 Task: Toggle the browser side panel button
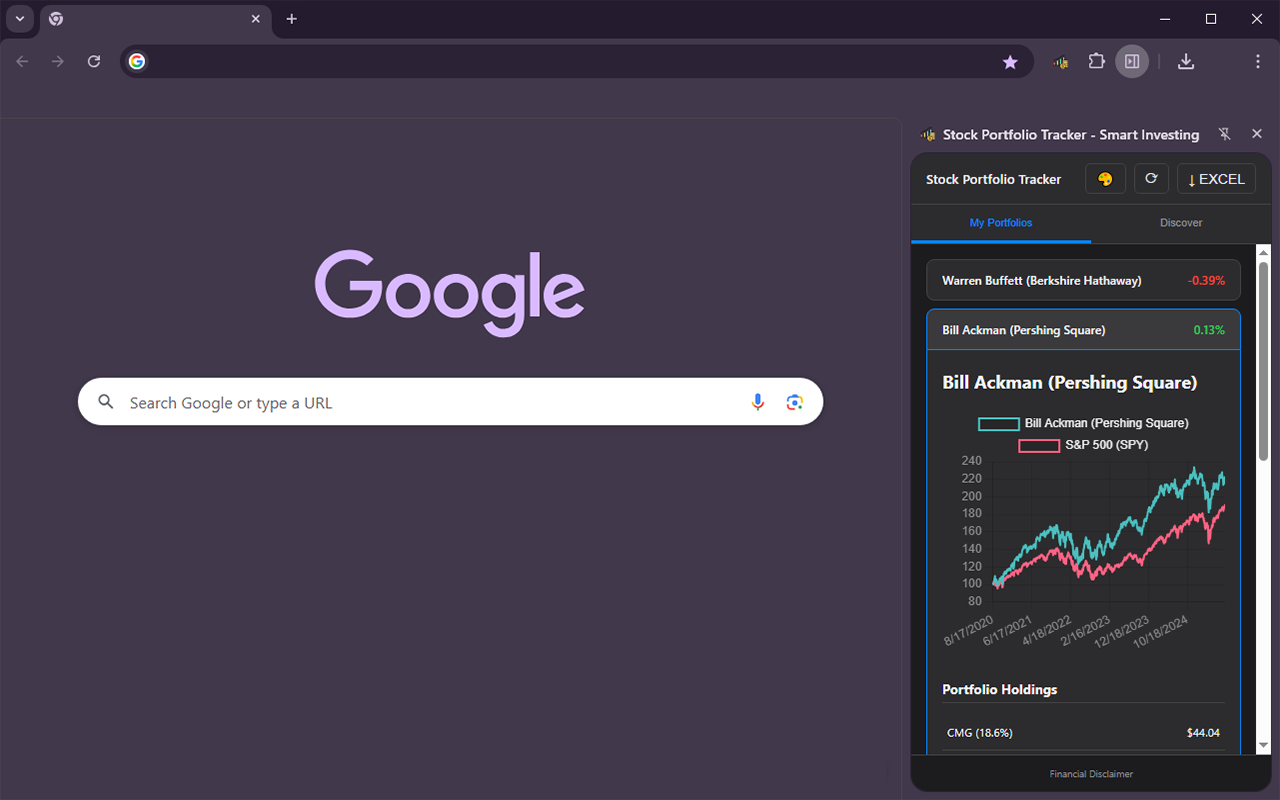(x=1132, y=62)
